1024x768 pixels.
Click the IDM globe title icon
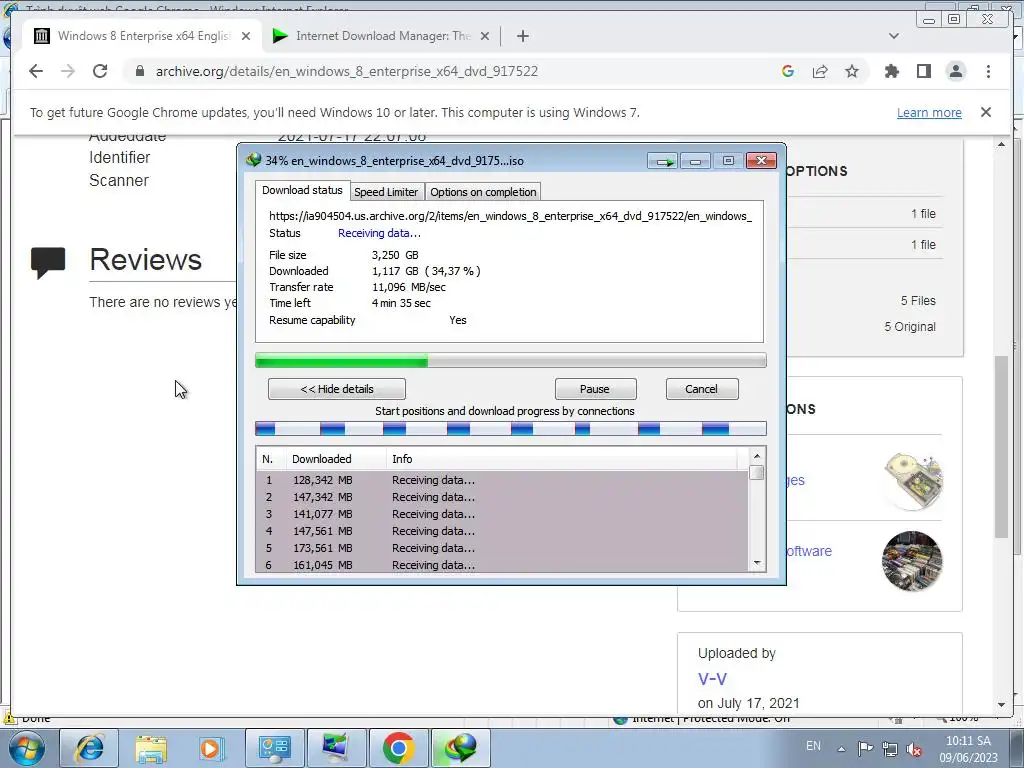pos(253,160)
